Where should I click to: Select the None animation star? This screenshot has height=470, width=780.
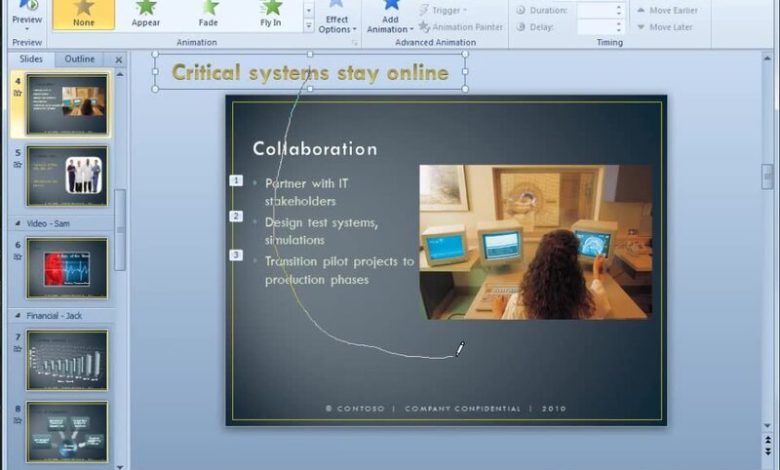coord(84,14)
